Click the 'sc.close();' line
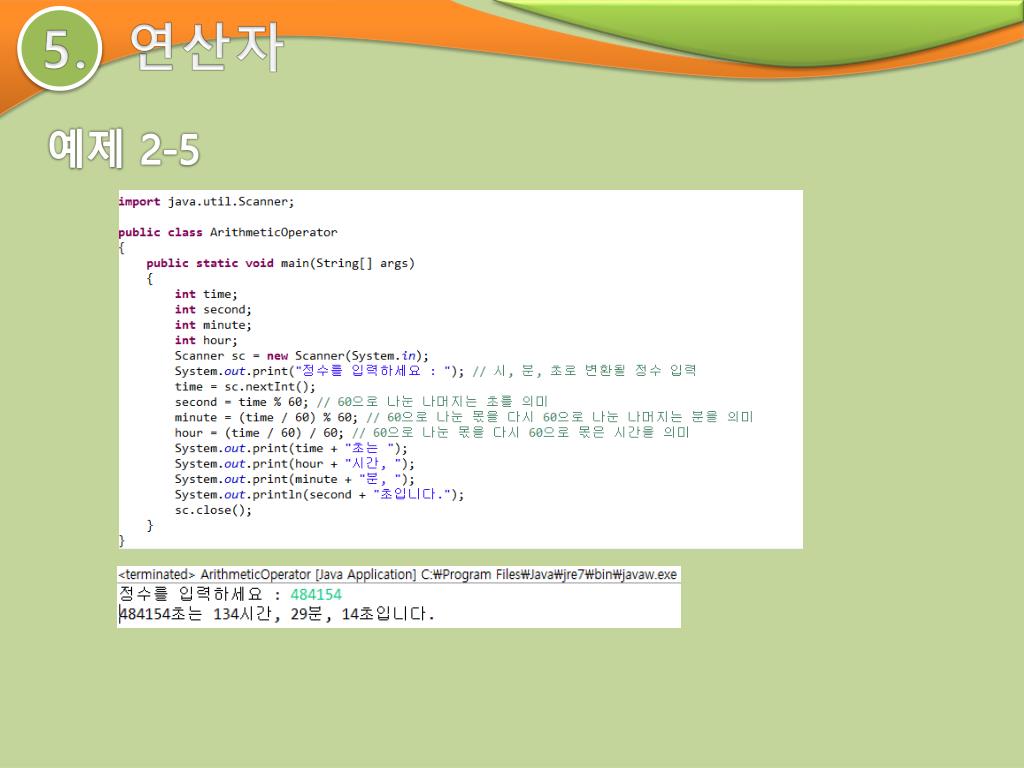 coord(213,510)
